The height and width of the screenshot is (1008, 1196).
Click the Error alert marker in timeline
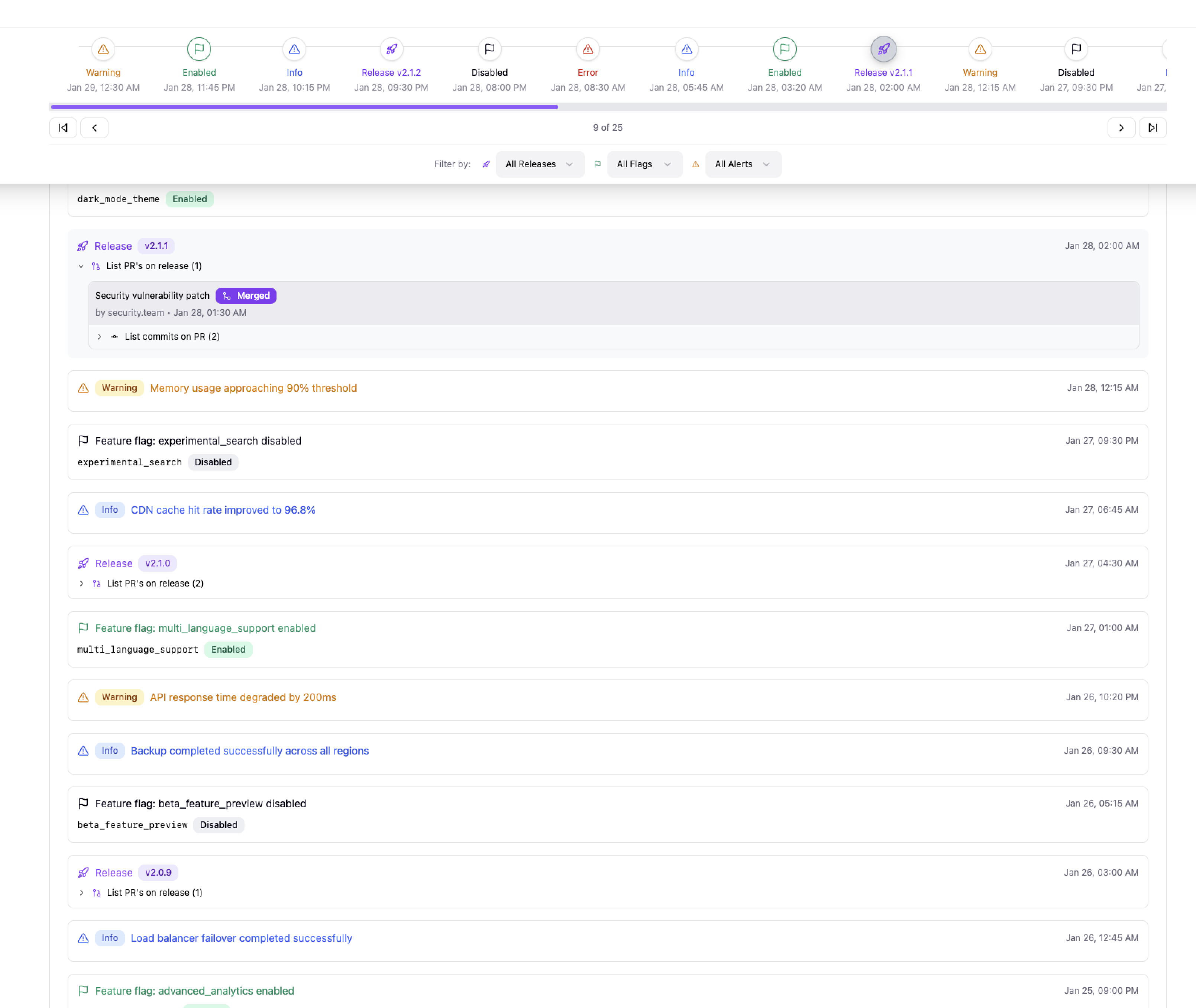(588, 49)
